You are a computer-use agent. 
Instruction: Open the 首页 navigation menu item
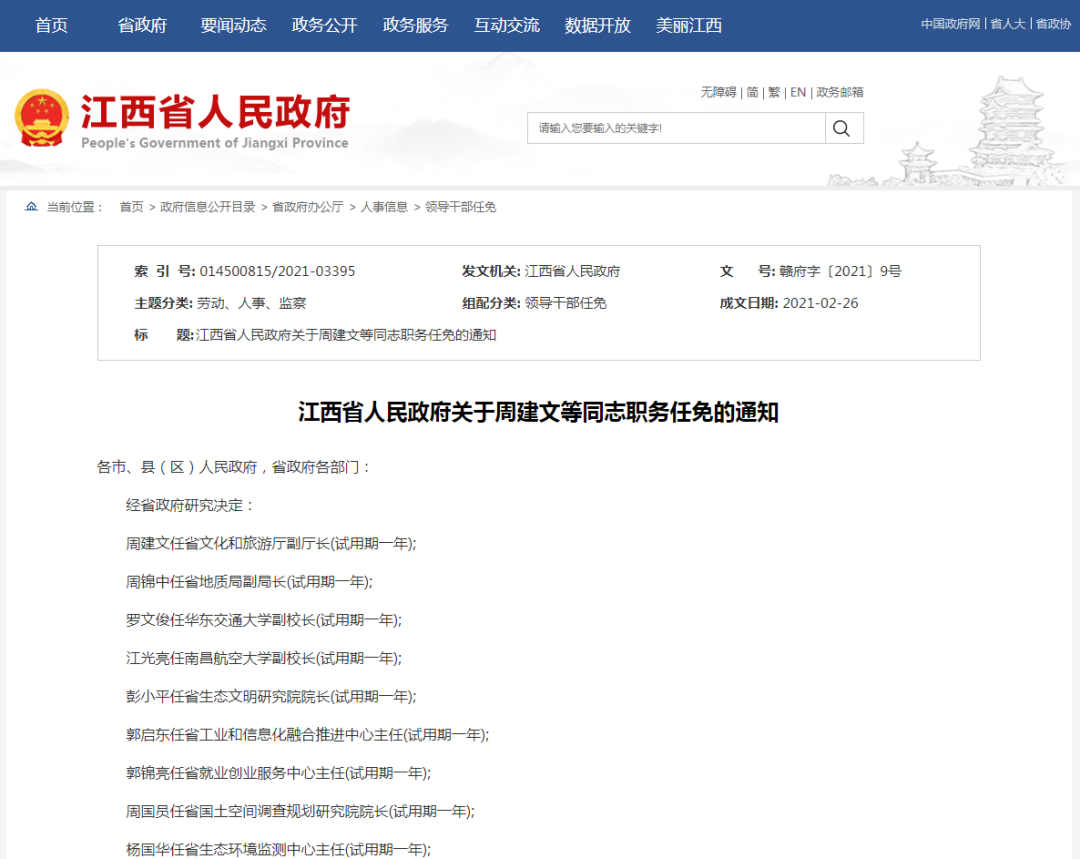pos(51,25)
